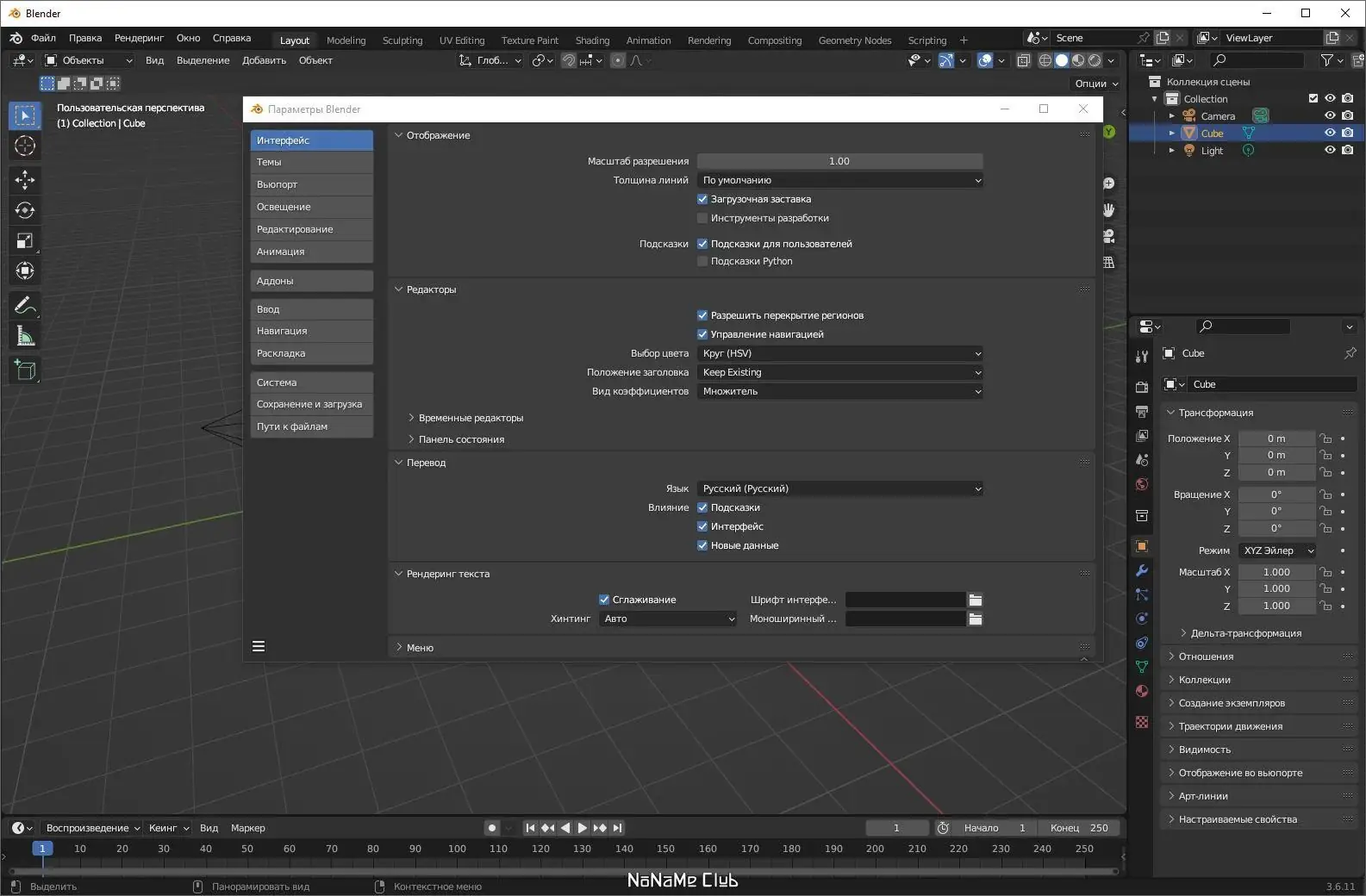Open the World properties tab

1142,484
